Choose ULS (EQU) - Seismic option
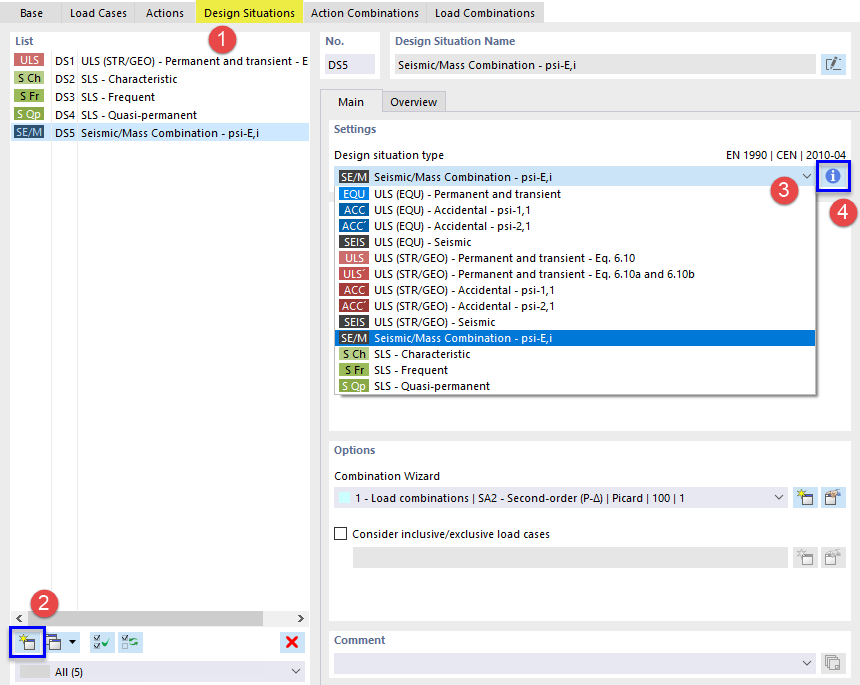Image resolution: width=860 pixels, height=685 pixels. coord(575,242)
